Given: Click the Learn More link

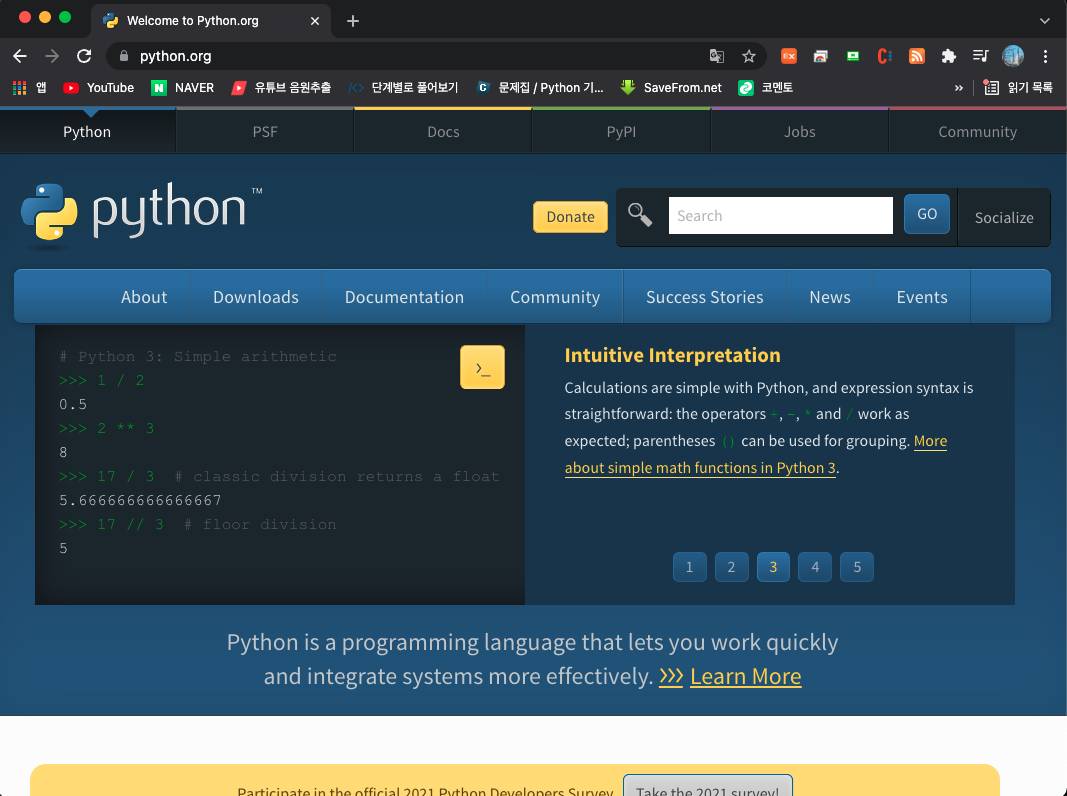Looking at the screenshot, I should pyautogui.click(x=746, y=677).
